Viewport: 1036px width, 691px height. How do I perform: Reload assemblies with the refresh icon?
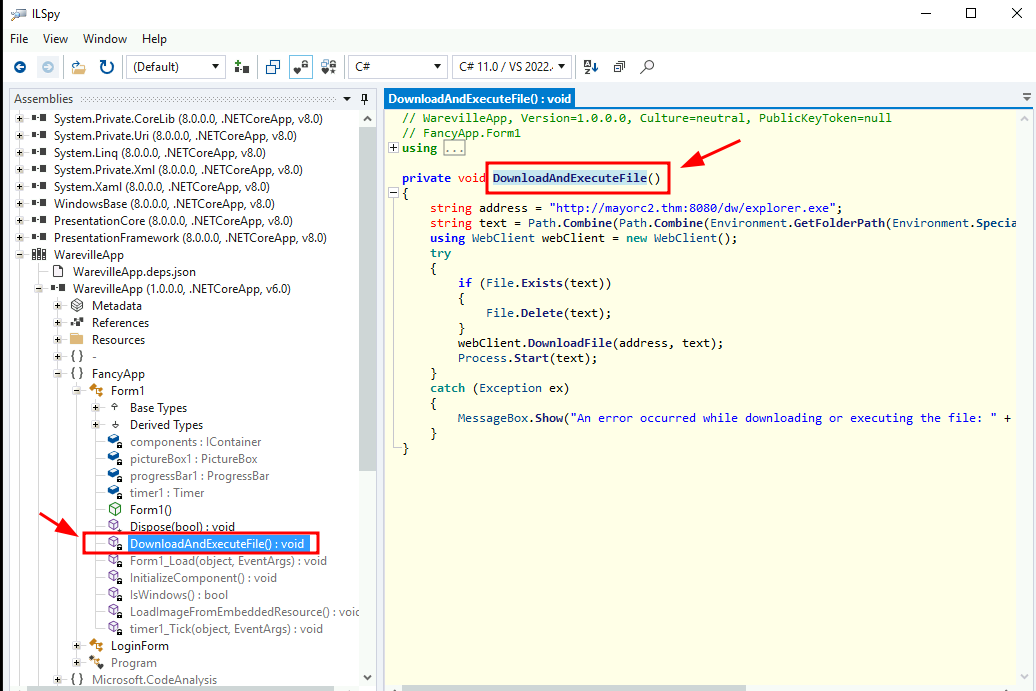106,67
